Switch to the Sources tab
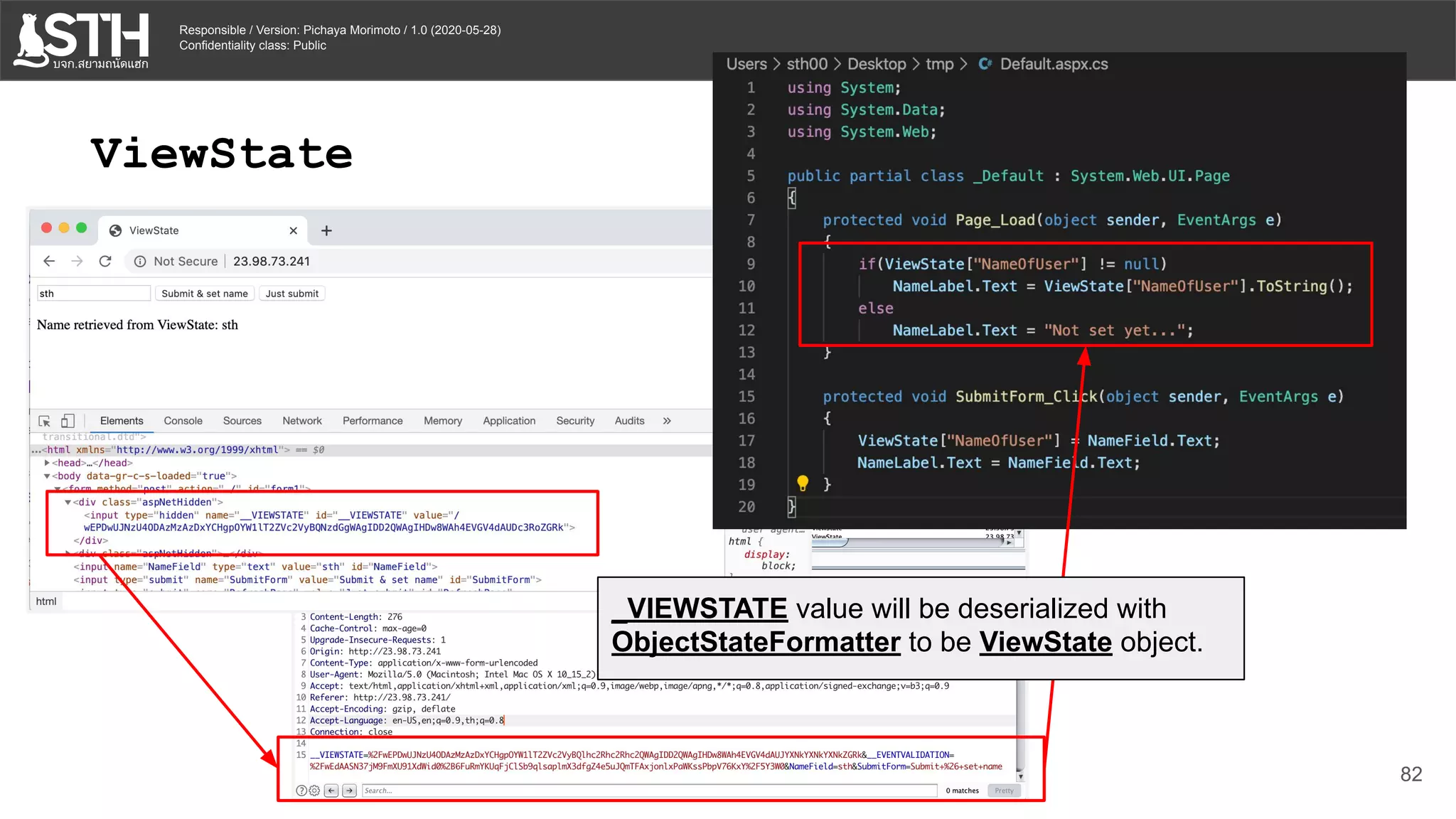The width and height of the screenshot is (1456, 819). pyautogui.click(x=242, y=421)
